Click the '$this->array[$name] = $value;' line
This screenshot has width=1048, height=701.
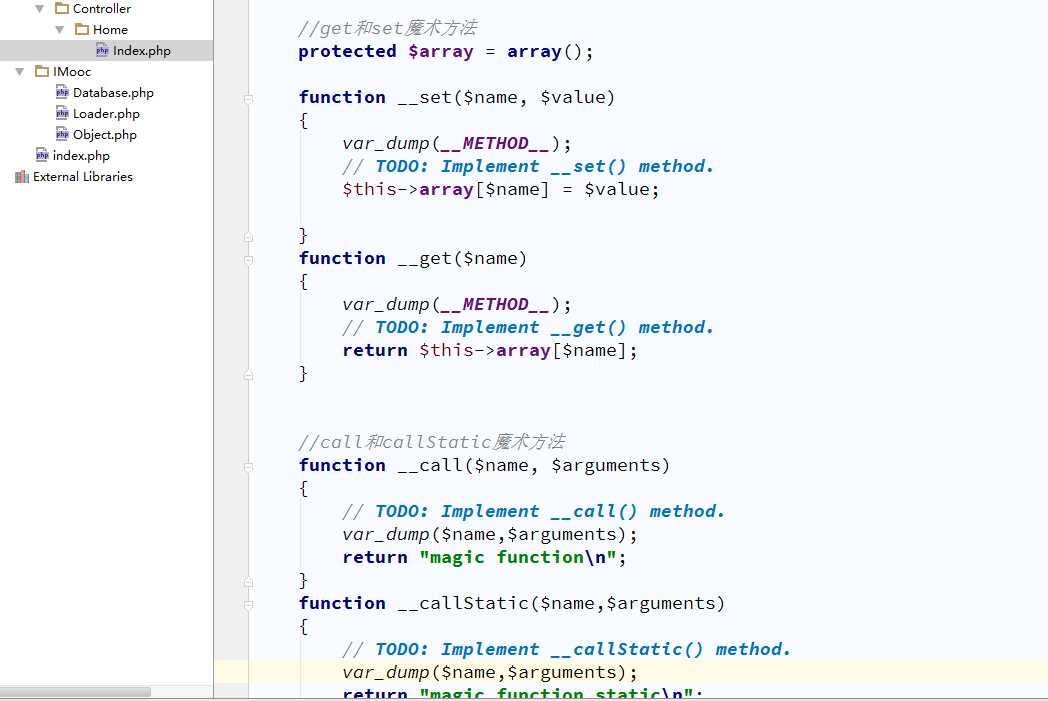click(501, 189)
